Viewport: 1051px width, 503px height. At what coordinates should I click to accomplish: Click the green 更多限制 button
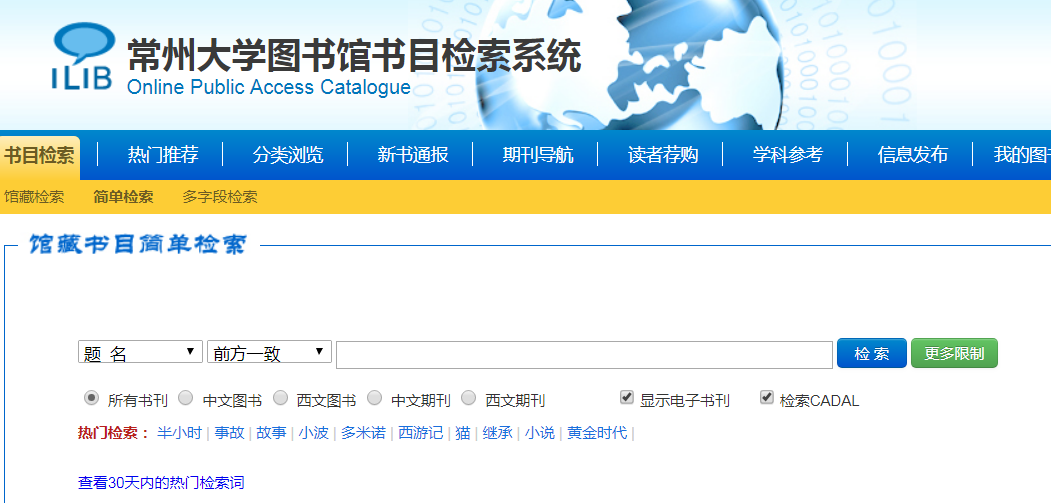954,353
